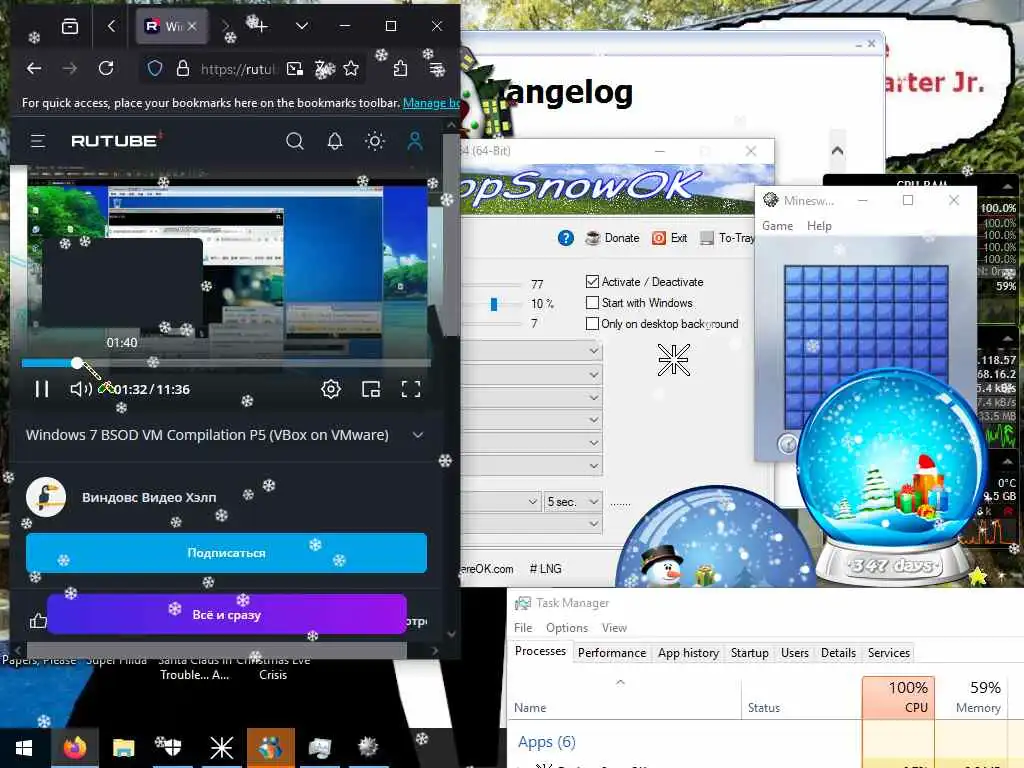Click Exit in DesktopSnowOK
Screen dimensions: 1024x768
669,238
